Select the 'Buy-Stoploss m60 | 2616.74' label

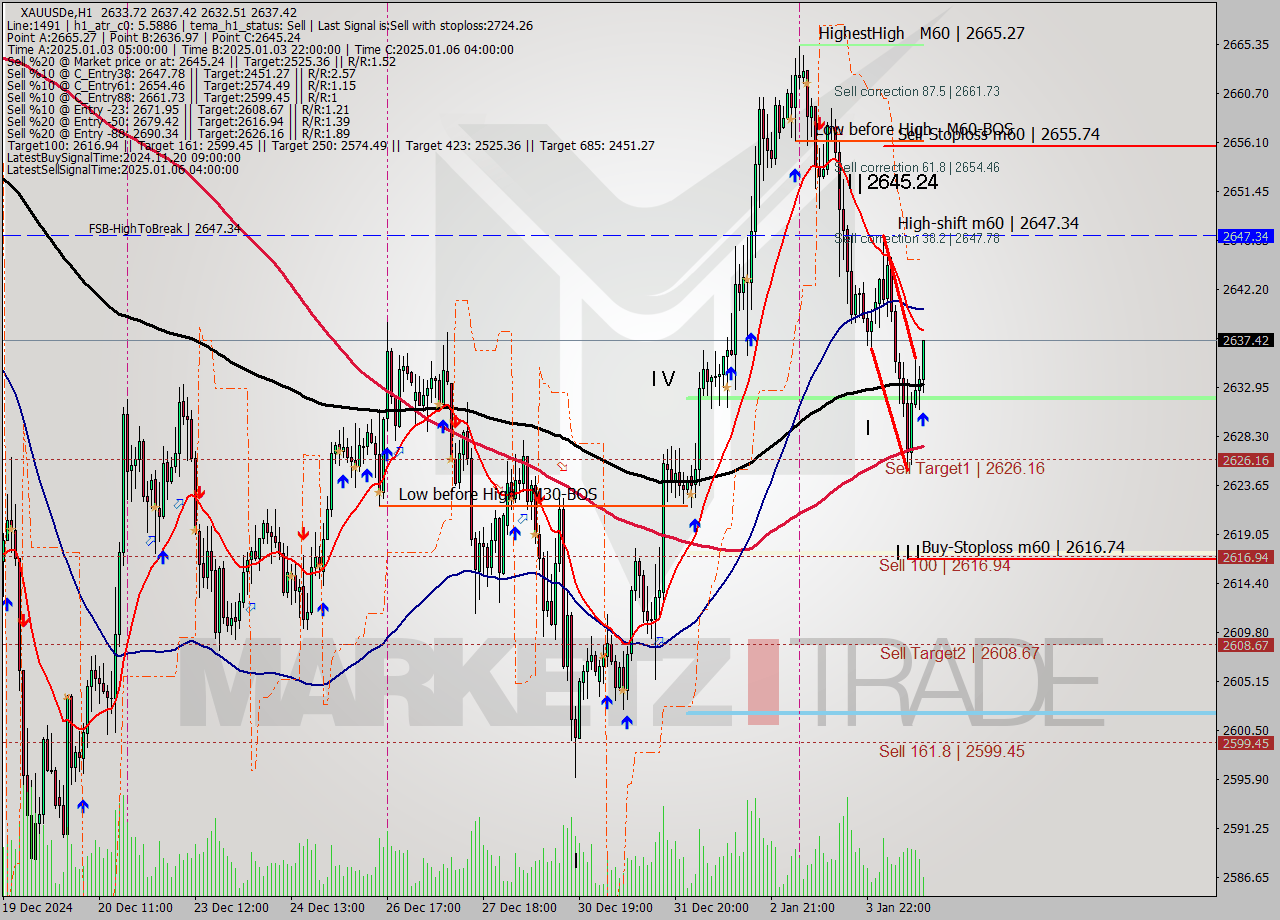click(1023, 547)
